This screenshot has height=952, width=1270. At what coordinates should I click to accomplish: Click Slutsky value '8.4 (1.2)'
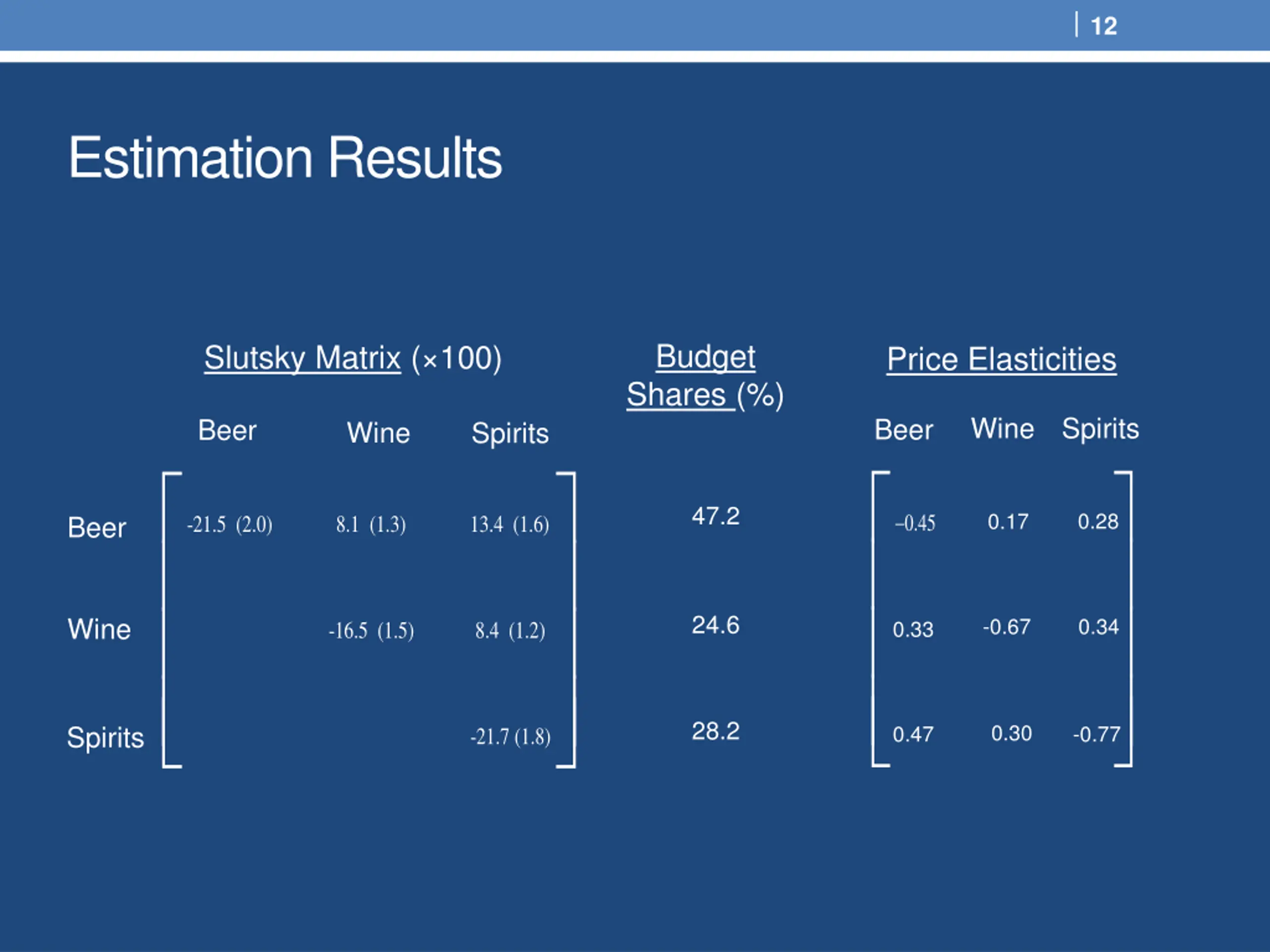pyautogui.click(x=510, y=631)
